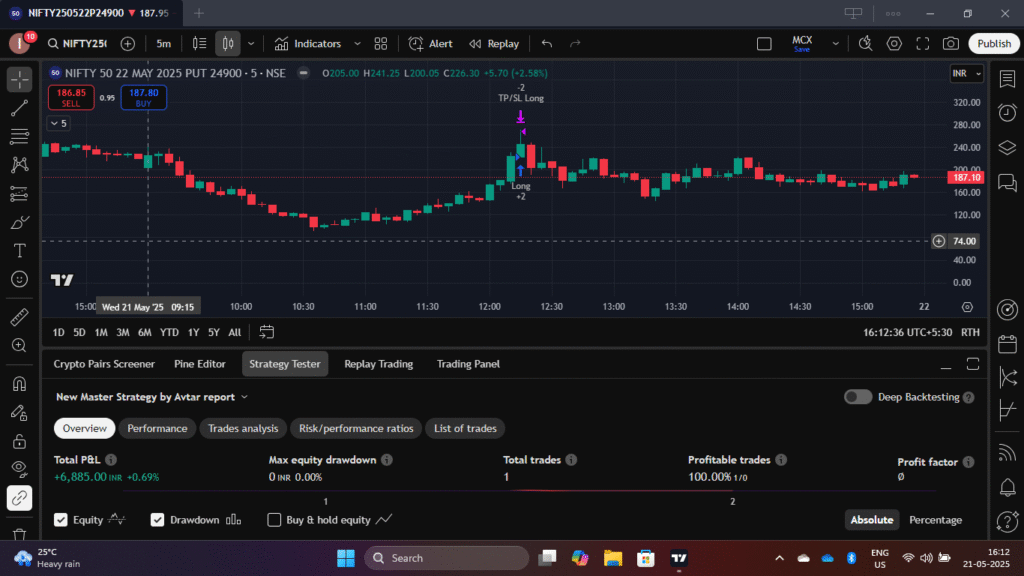This screenshot has height=576, width=1024.
Task: Open the Replay Trading tab
Action: tap(379, 364)
